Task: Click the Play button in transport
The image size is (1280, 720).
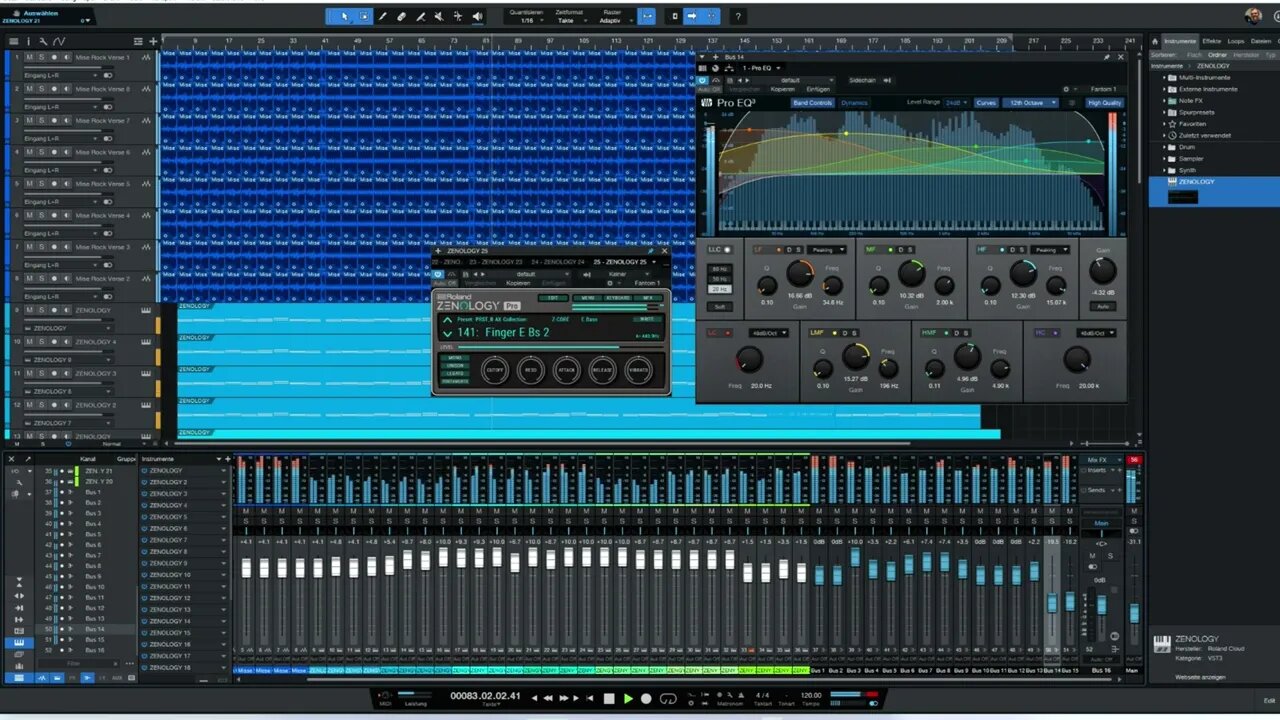Action: click(628, 698)
